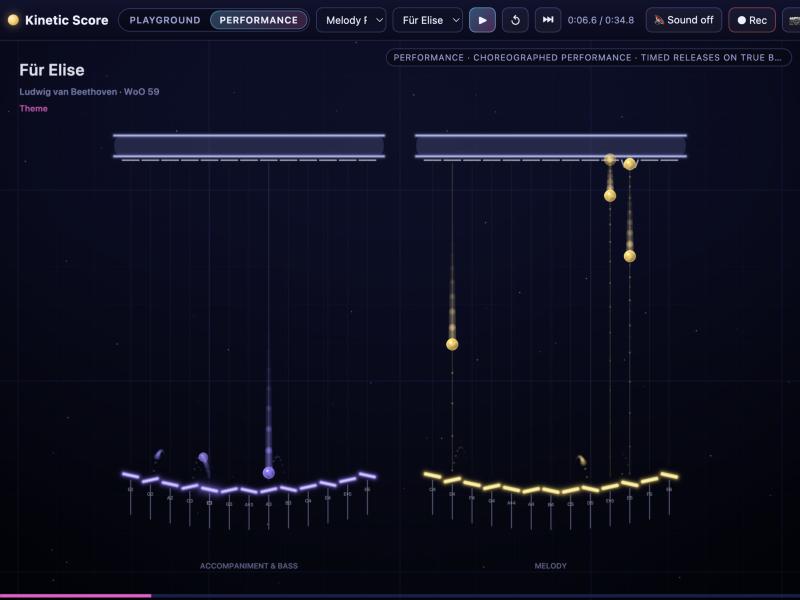
Task: Click the Melody emitter rail at top
Action: coord(551,146)
